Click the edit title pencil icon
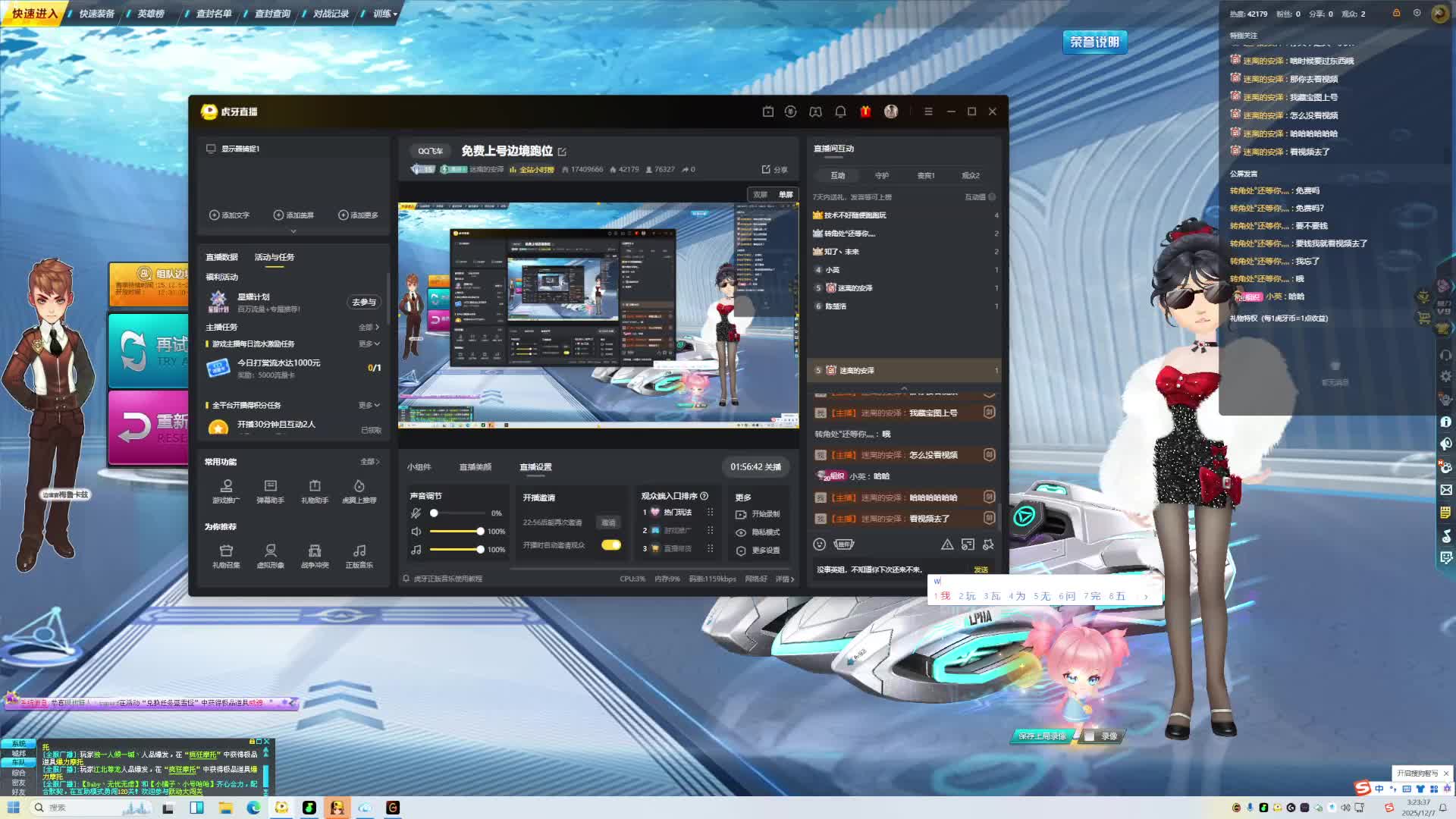The image size is (1456, 819). click(x=562, y=152)
